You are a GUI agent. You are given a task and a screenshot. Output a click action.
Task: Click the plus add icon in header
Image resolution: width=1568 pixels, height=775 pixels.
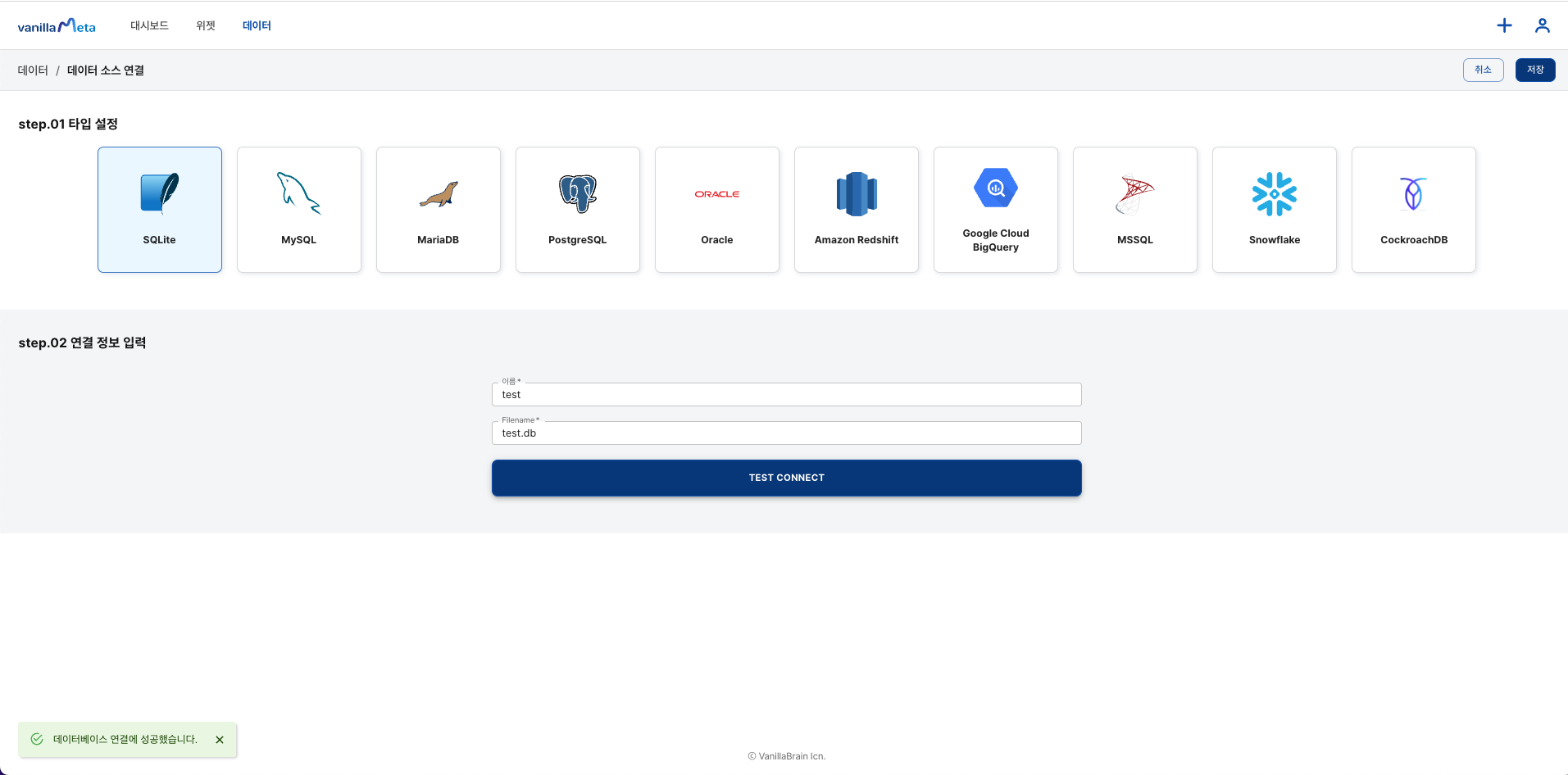[x=1504, y=25]
